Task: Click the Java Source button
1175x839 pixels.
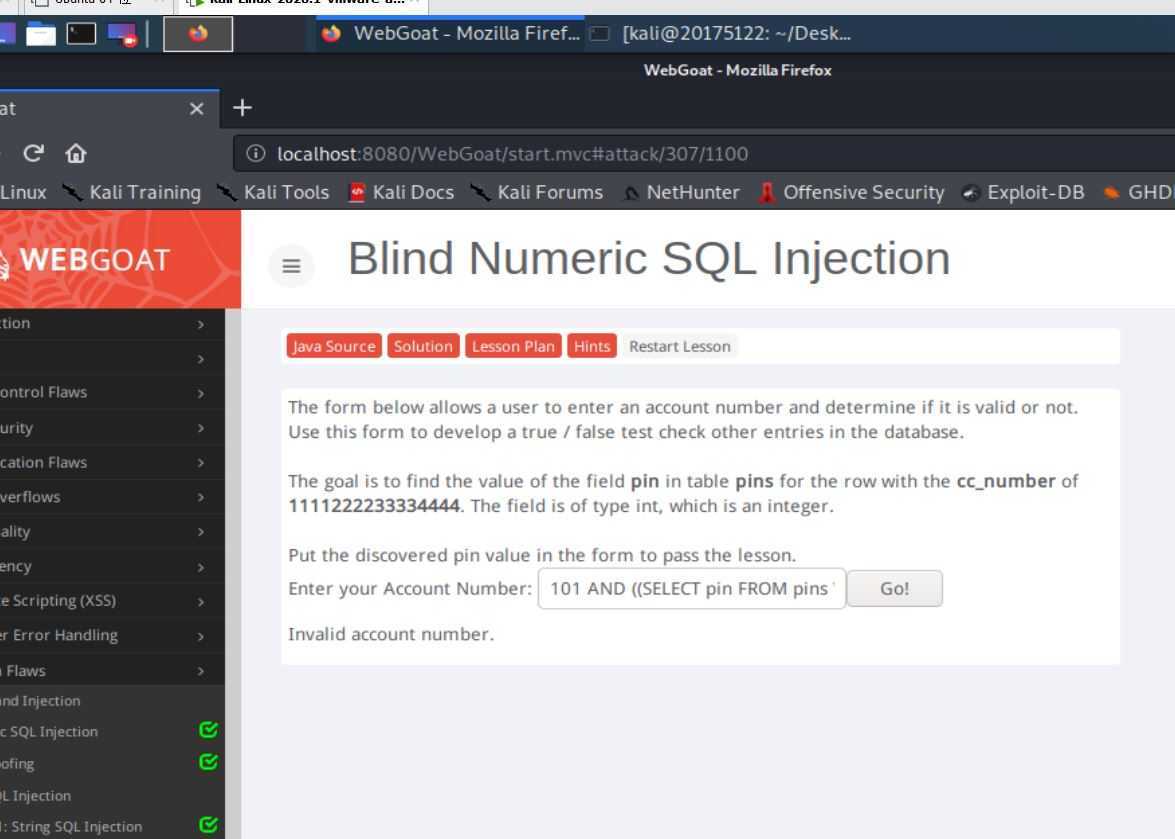Action: pos(334,346)
